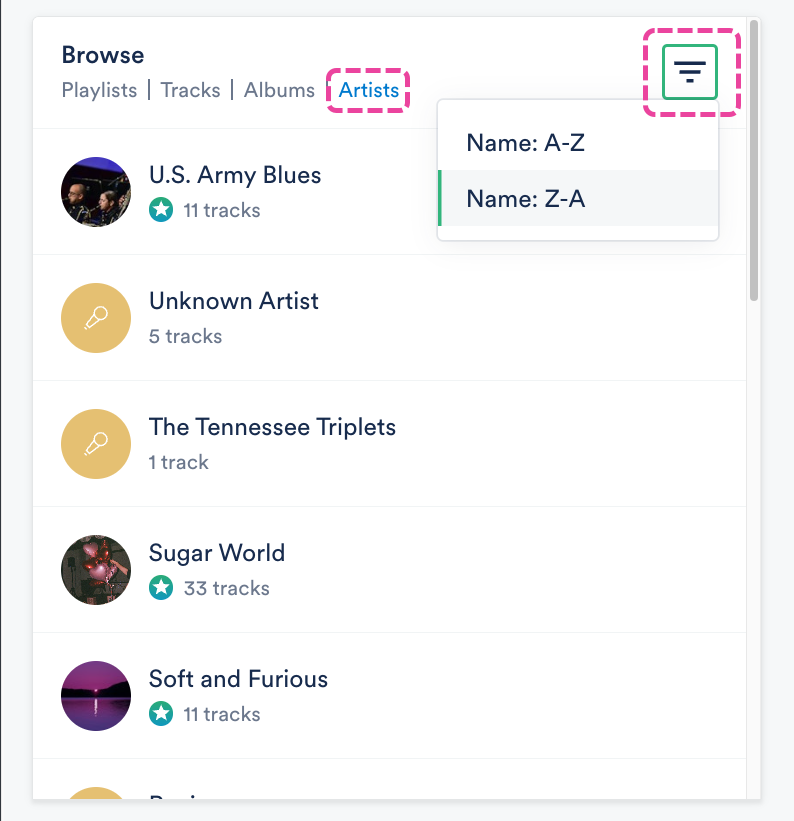Click the vertical scrollbar on the list

click(x=754, y=160)
